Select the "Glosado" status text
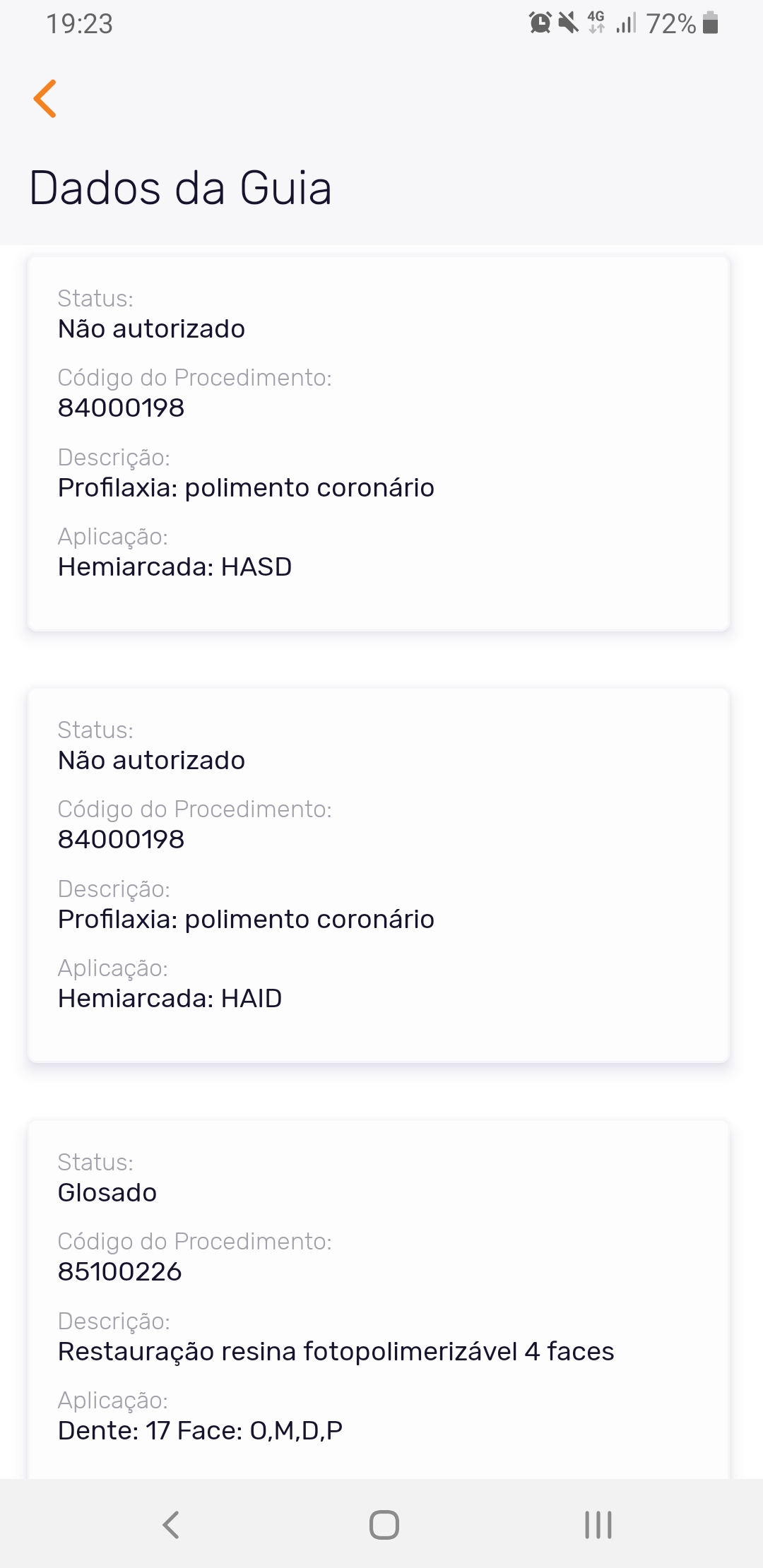The width and height of the screenshot is (763, 1568). (107, 1192)
